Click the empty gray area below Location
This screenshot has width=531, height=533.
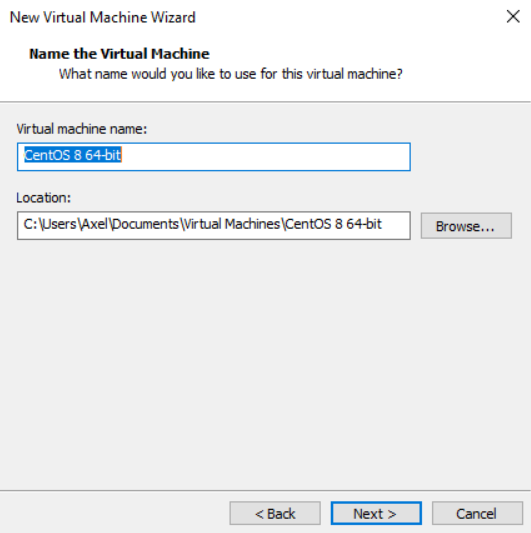(265, 364)
